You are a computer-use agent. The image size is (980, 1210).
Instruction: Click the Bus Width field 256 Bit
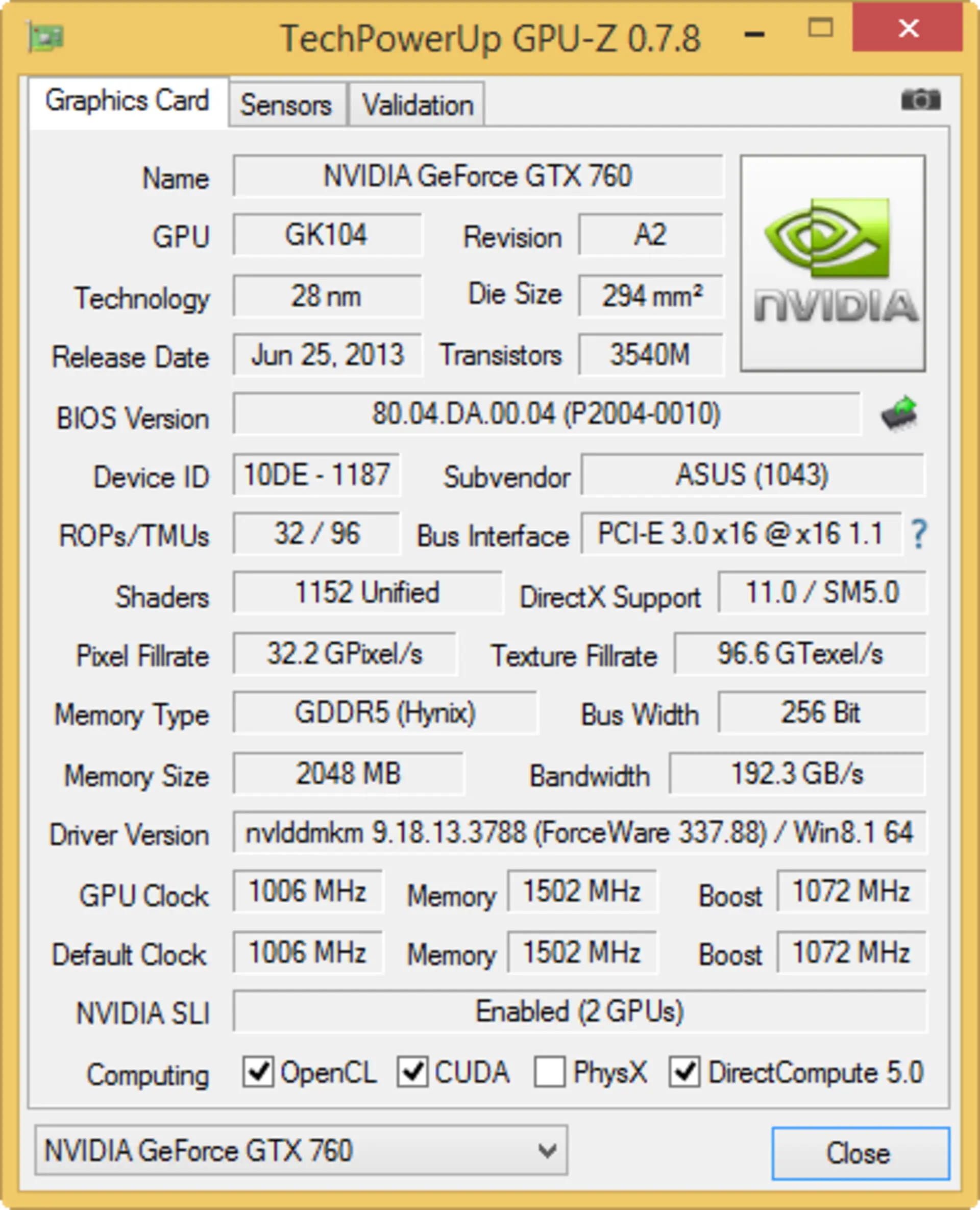coord(822,713)
